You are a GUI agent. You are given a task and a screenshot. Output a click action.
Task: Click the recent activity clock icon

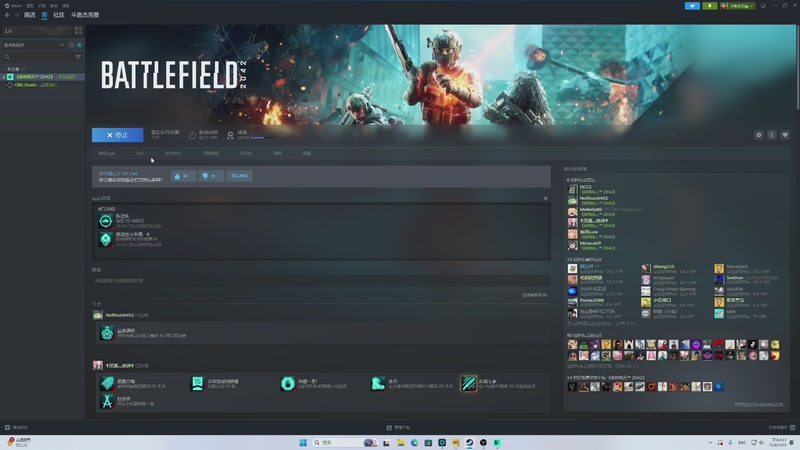click(x=71, y=45)
